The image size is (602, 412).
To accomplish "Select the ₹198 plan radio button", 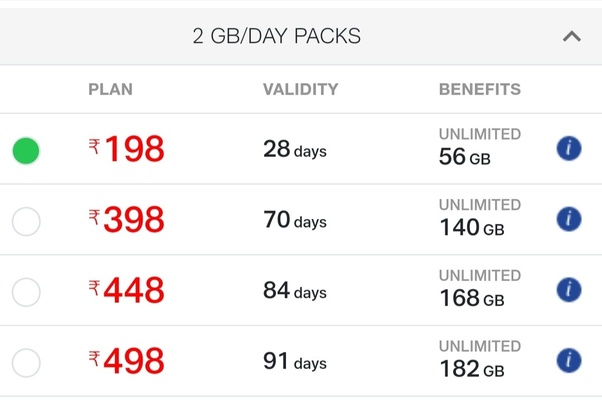I will tap(26, 151).
